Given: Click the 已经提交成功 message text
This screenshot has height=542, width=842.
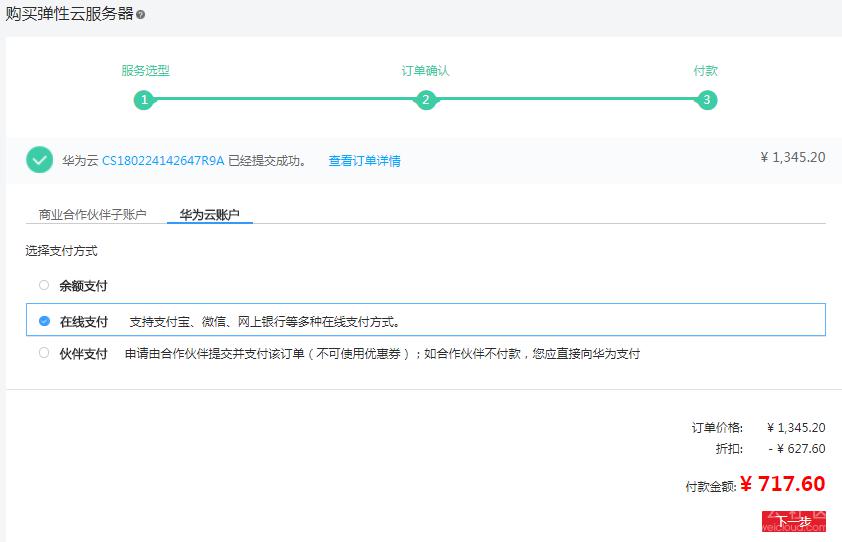Looking at the screenshot, I should [267, 161].
